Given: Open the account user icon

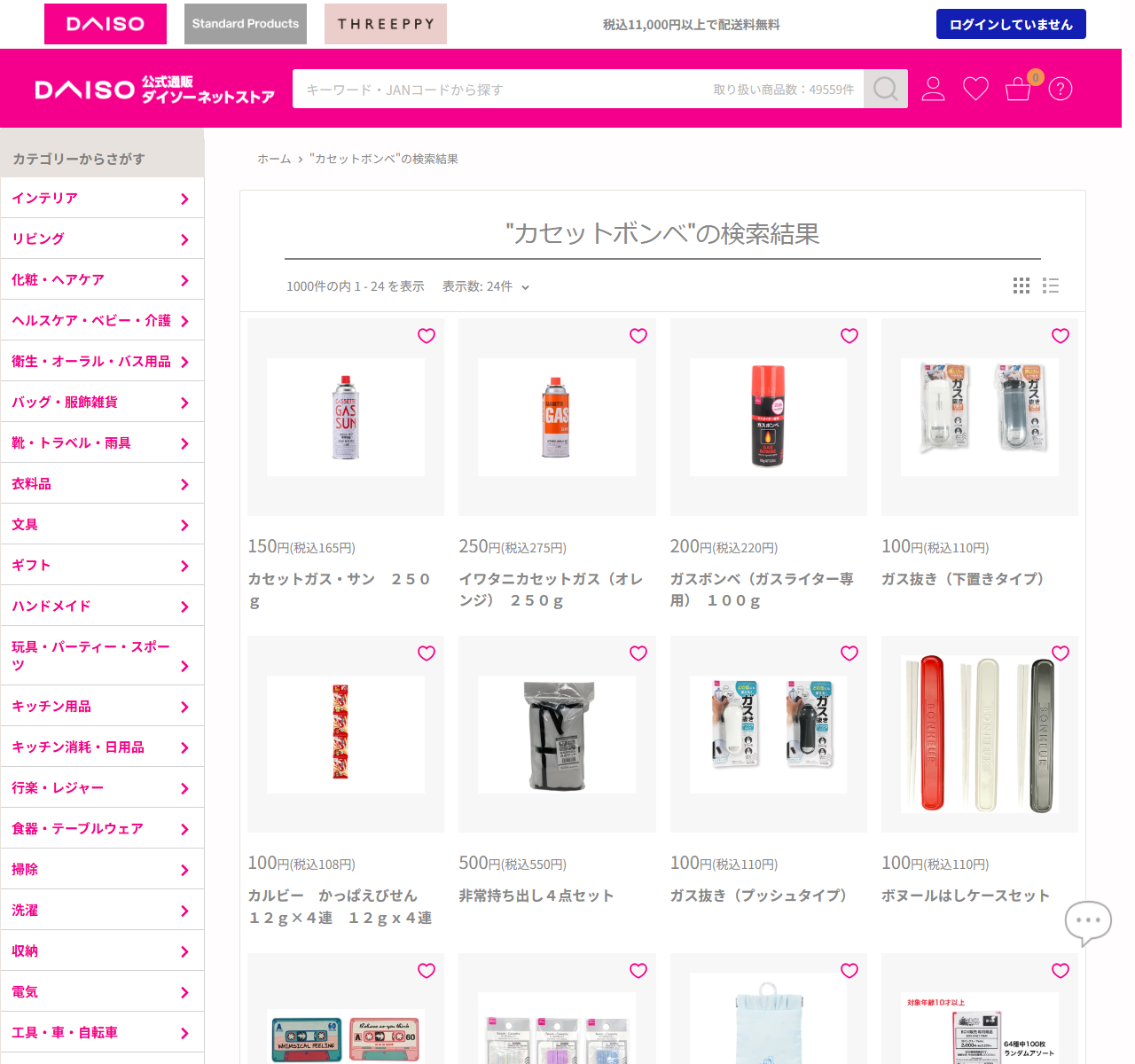Looking at the screenshot, I should pyautogui.click(x=933, y=89).
